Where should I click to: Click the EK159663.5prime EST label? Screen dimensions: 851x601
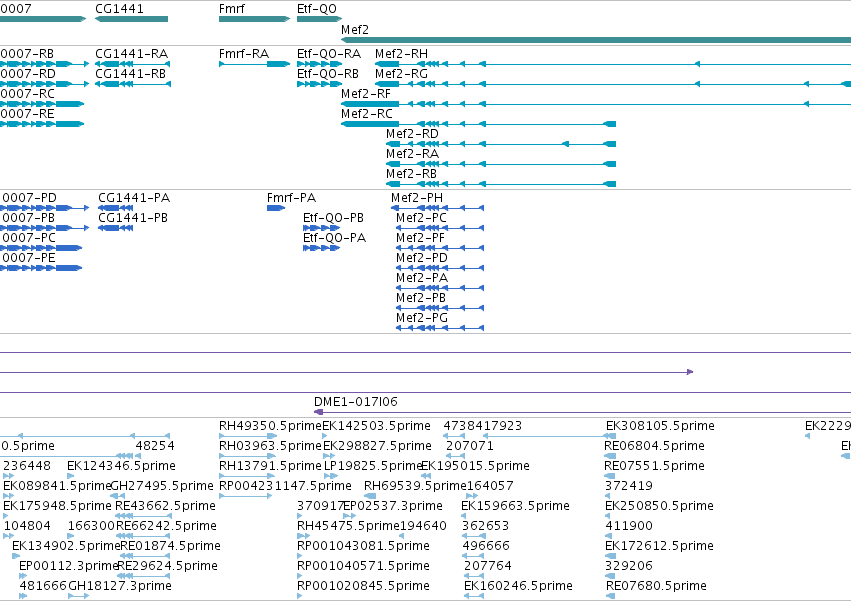point(516,507)
